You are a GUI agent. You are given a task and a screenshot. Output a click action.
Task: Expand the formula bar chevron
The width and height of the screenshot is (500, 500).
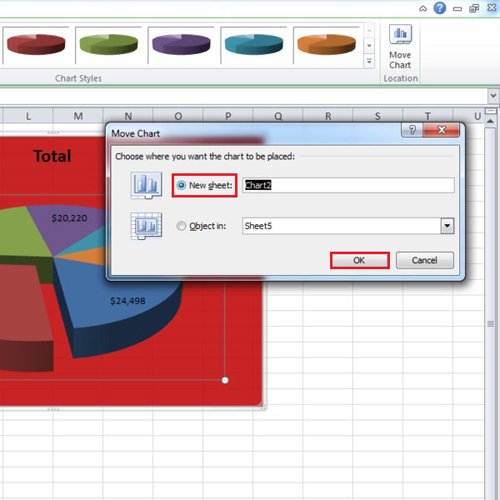[493, 96]
